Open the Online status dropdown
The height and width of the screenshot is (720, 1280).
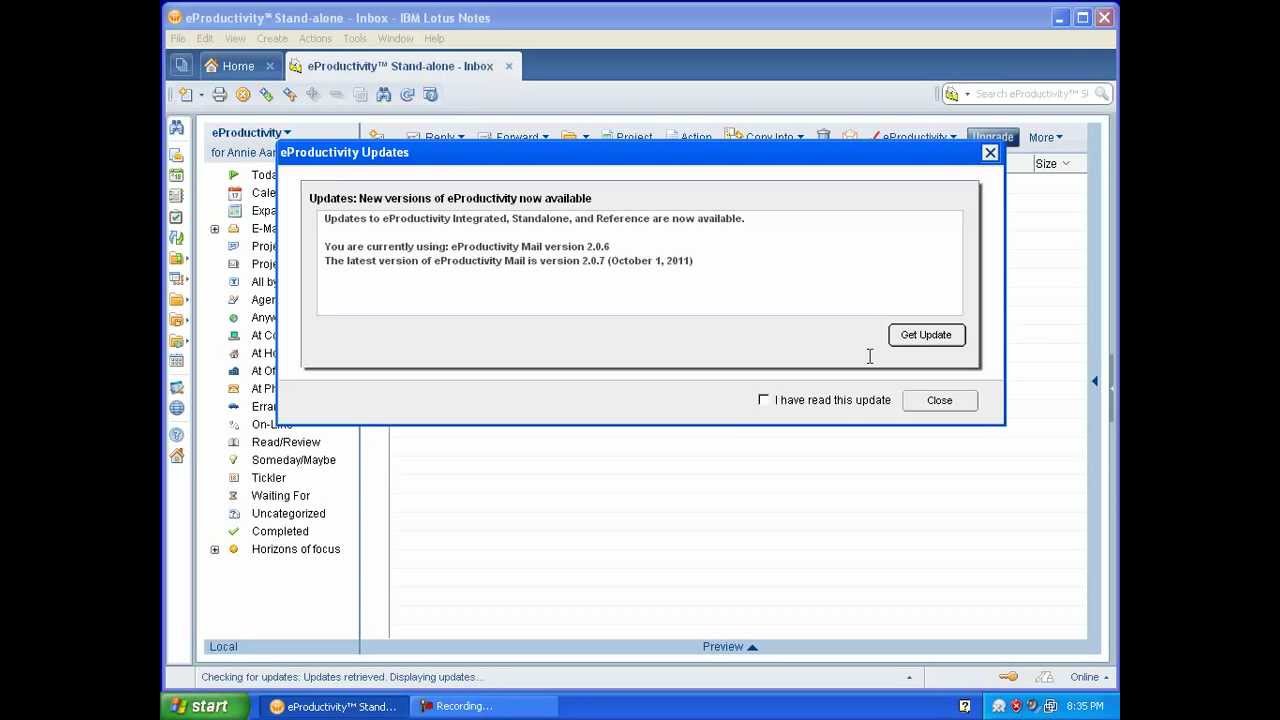click(1089, 677)
